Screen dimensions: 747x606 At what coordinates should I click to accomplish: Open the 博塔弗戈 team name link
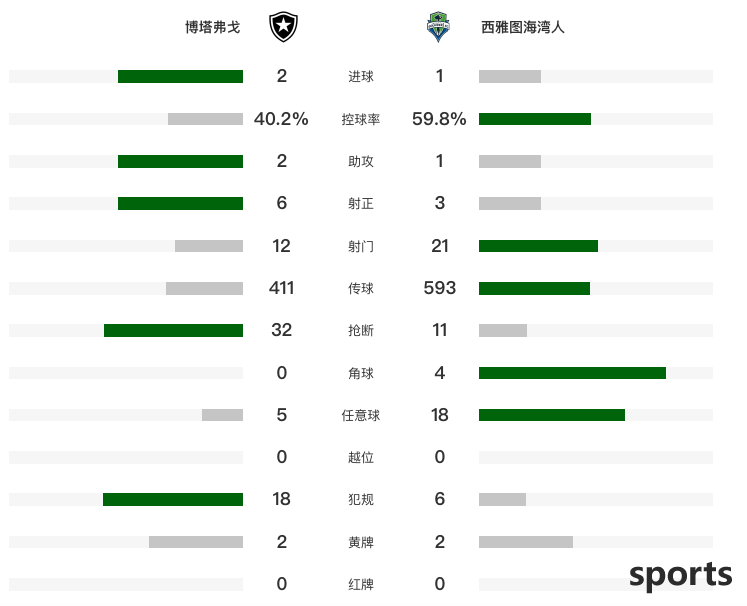(212, 27)
